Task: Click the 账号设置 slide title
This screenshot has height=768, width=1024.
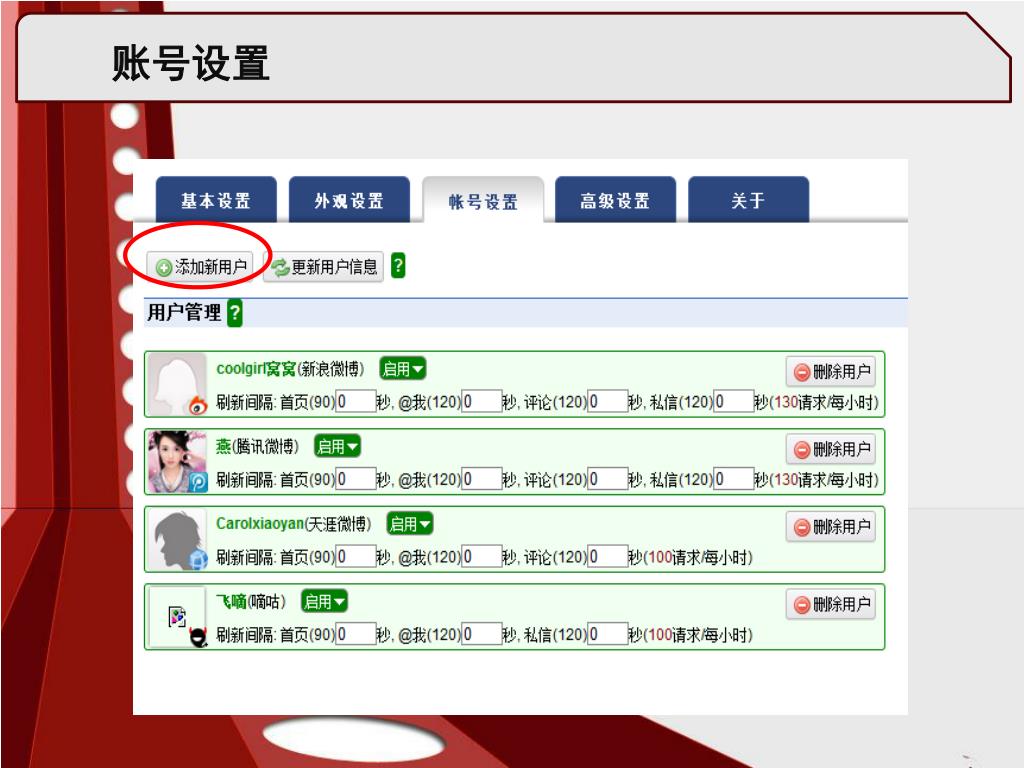Action: pos(191,63)
